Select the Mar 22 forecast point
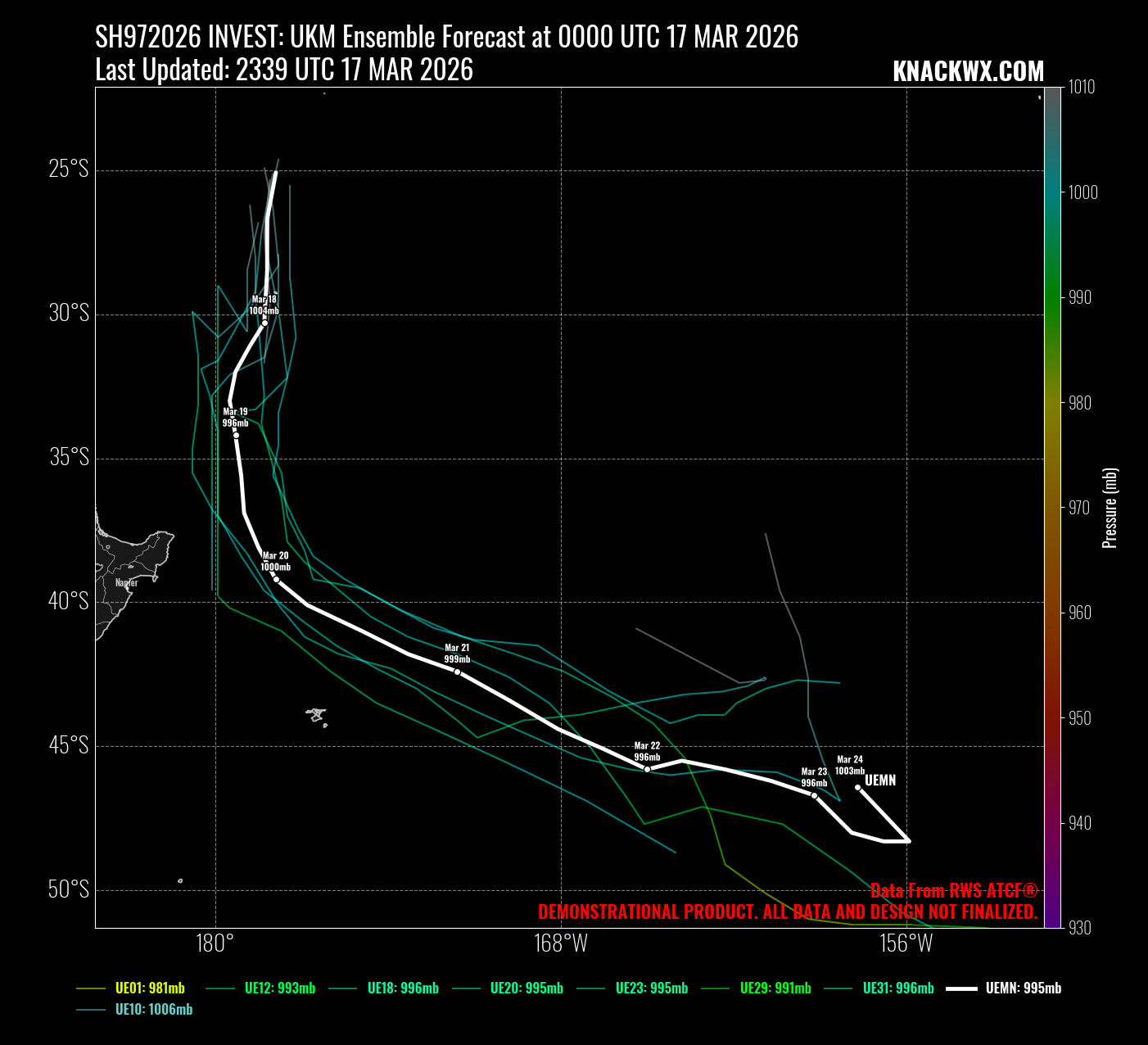Image resolution: width=1148 pixels, height=1045 pixels. coord(647,769)
